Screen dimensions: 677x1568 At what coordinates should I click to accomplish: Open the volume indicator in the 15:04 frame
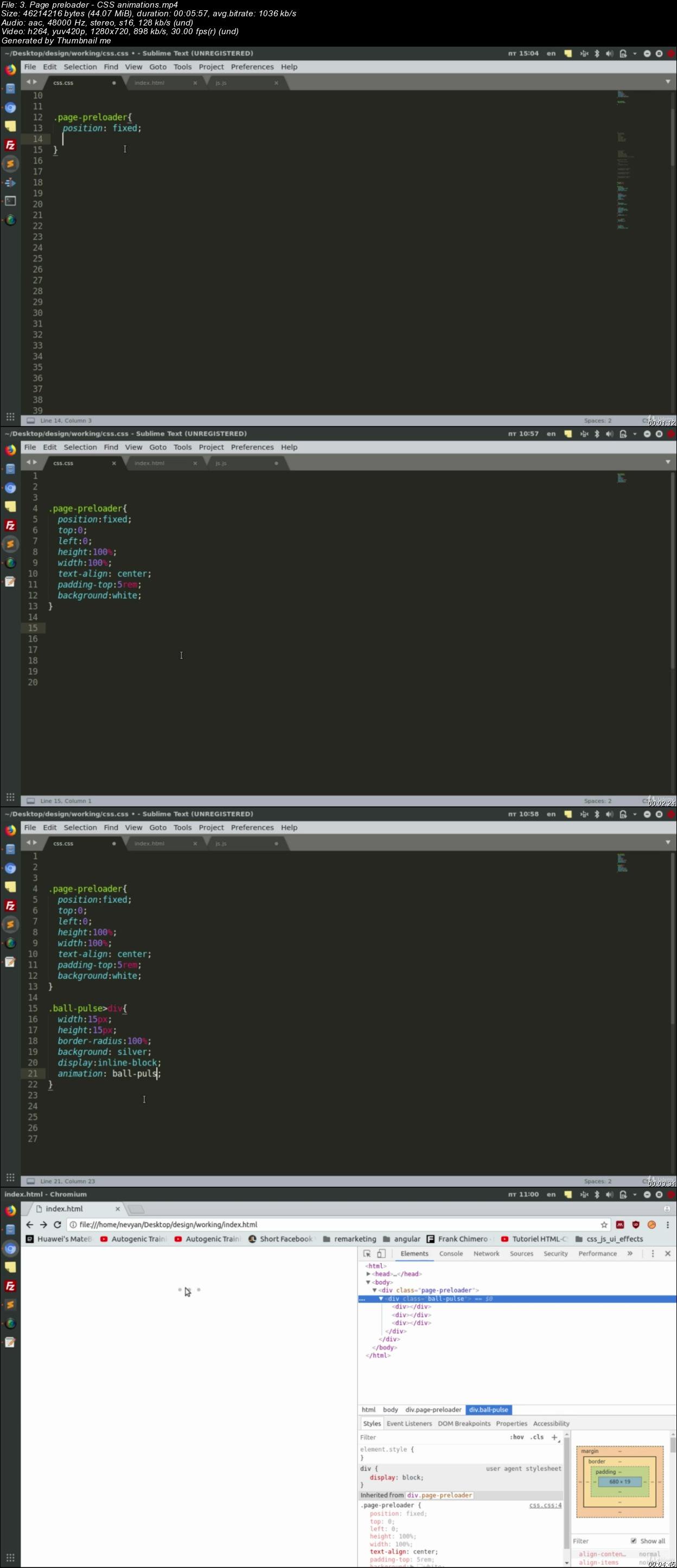coord(609,54)
